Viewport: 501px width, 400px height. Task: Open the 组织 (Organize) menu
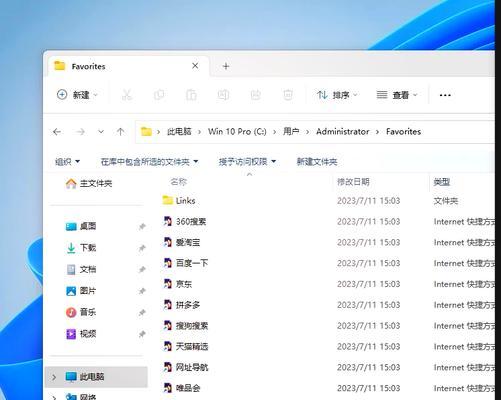pyautogui.click(x=67, y=162)
